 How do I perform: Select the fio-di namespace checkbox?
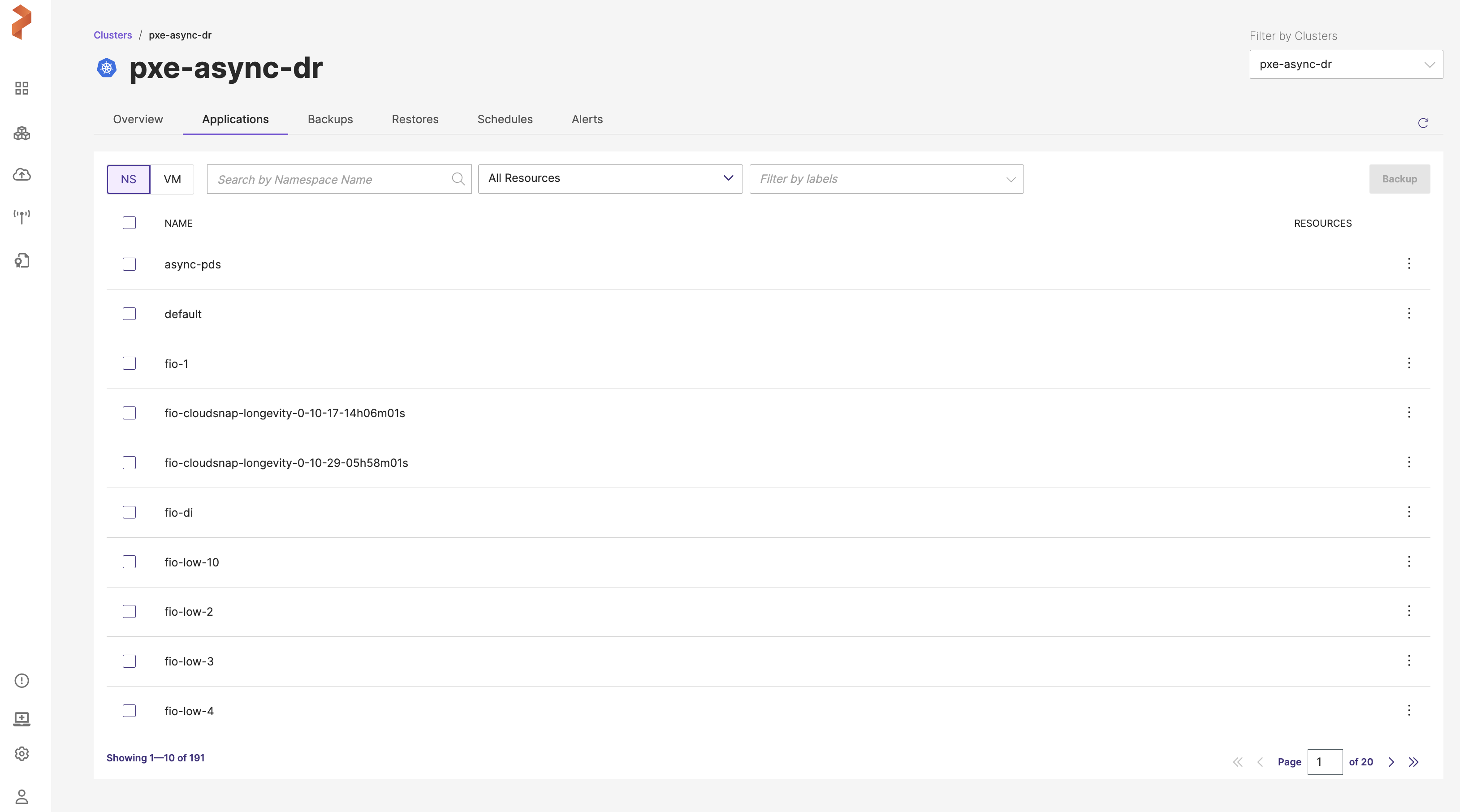point(129,512)
